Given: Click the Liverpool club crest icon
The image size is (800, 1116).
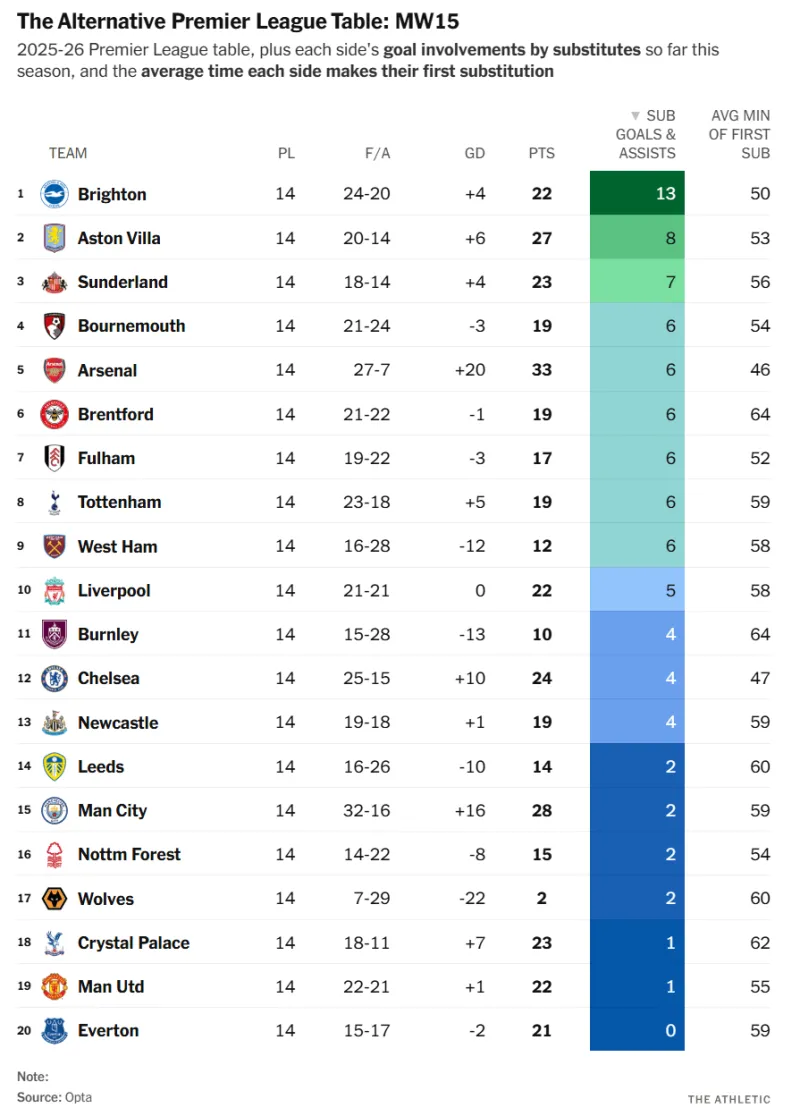Looking at the screenshot, I should click(x=54, y=590).
